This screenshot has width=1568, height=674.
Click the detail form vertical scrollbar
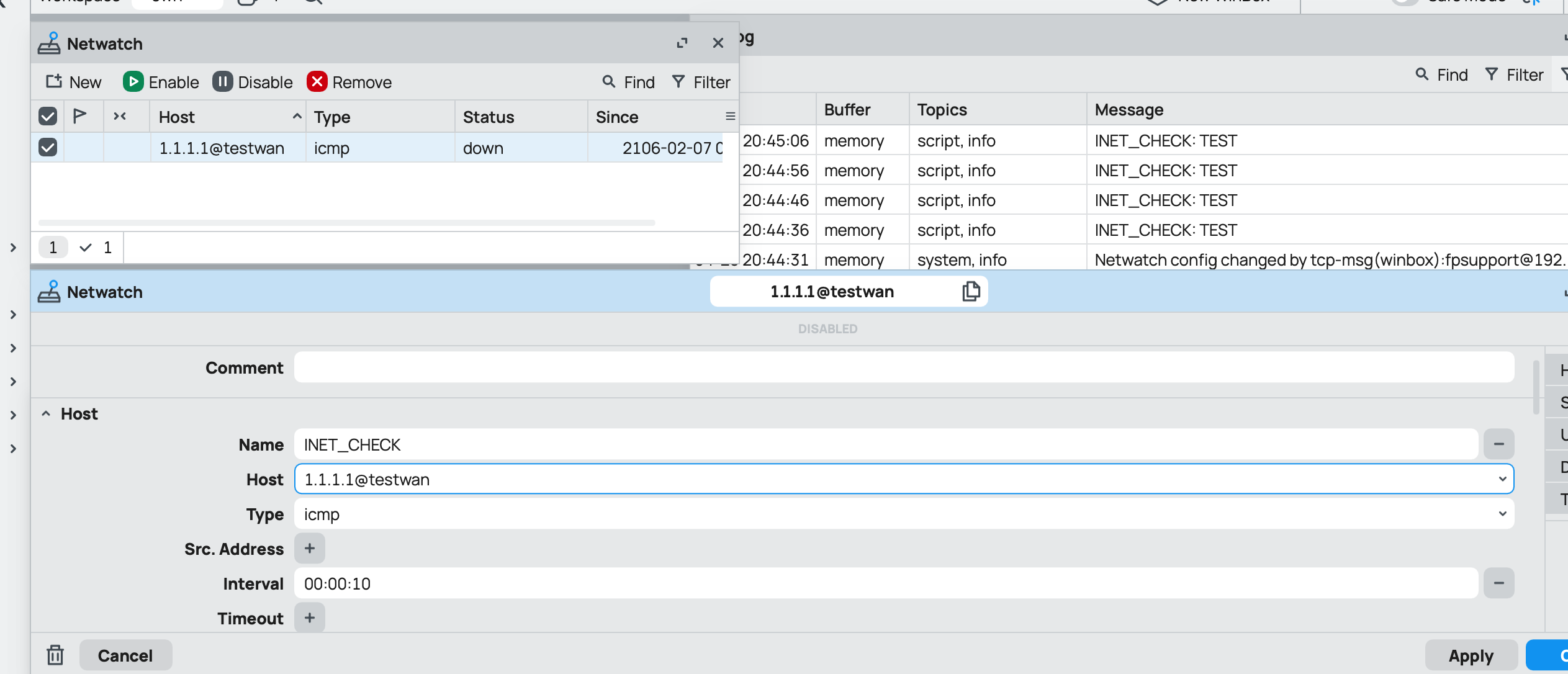pyautogui.click(x=1536, y=388)
